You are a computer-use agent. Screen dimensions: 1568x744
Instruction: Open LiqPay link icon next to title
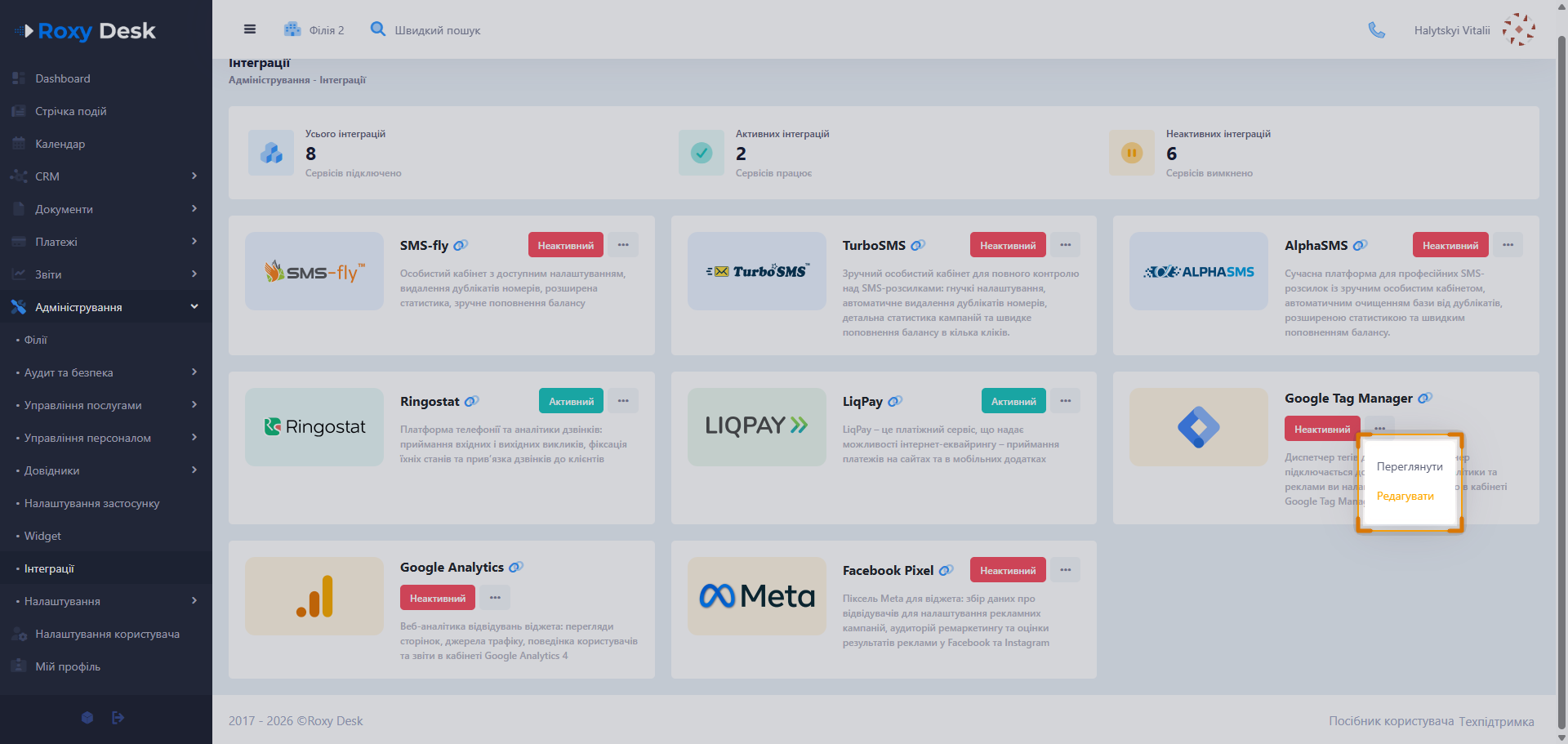tap(895, 401)
